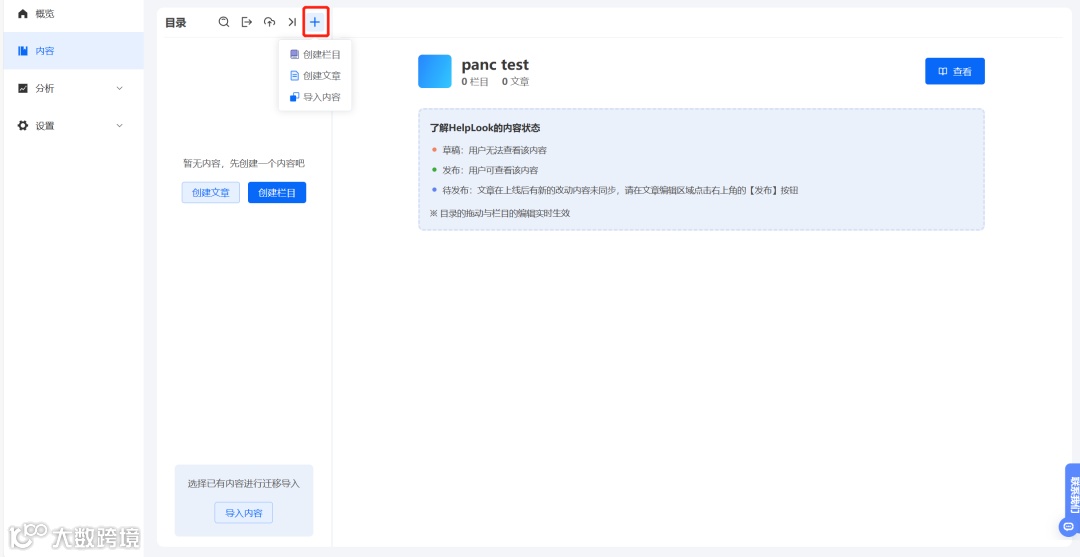Click the 目录 heading
The width and height of the screenshot is (1080, 557).
(176, 23)
